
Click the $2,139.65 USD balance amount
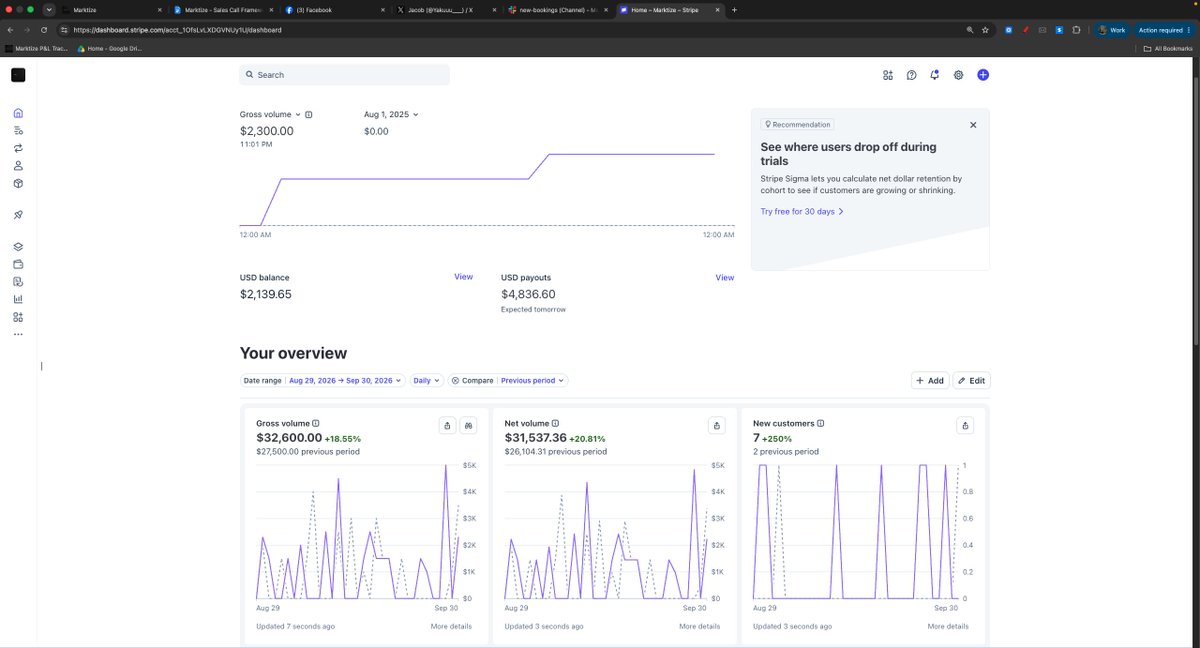click(x=266, y=295)
